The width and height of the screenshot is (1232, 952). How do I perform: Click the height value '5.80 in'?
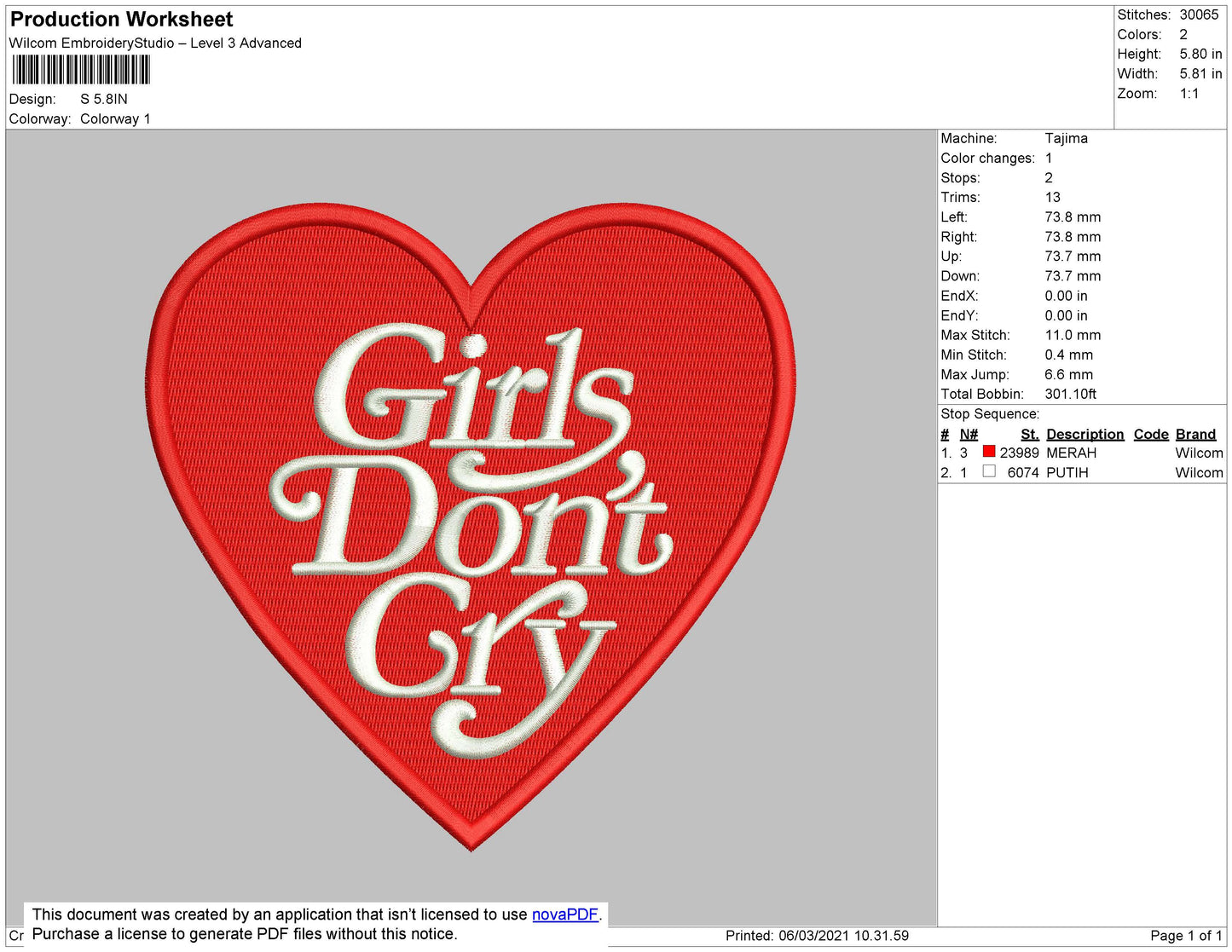pos(1200,55)
